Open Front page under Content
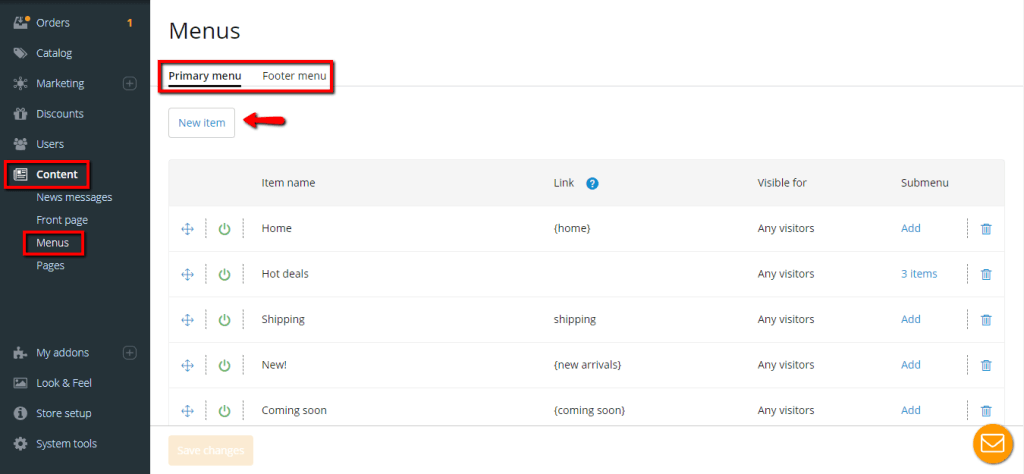The image size is (1024, 474). click(62, 220)
